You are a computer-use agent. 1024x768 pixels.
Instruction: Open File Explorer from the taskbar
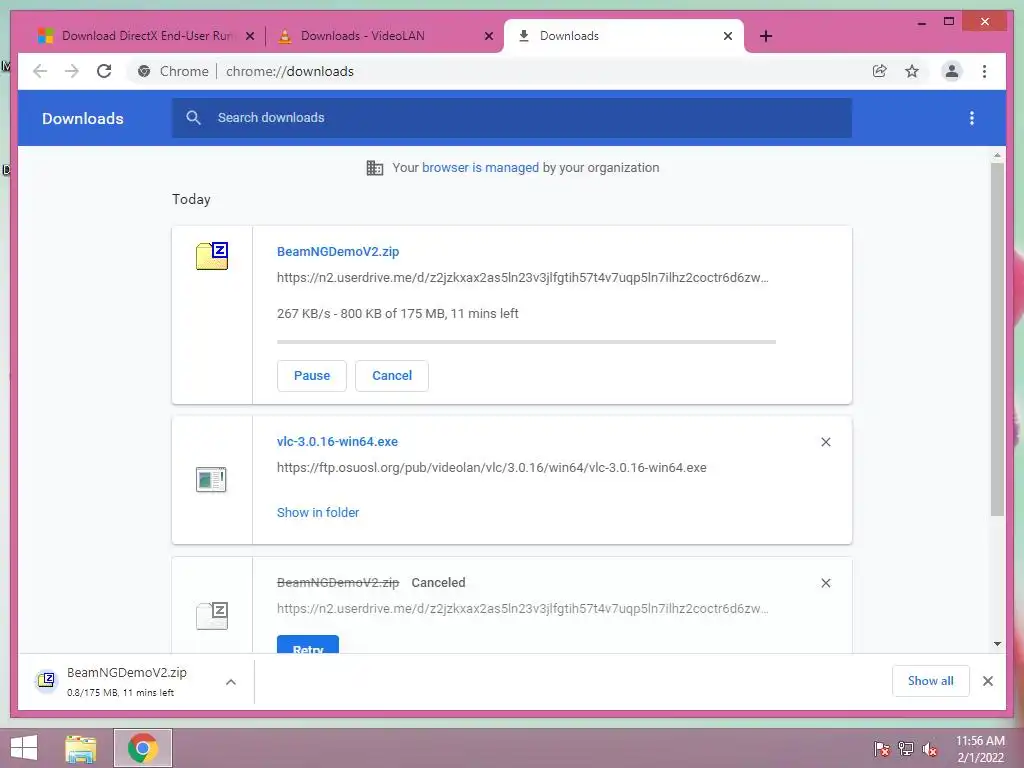pos(81,748)
